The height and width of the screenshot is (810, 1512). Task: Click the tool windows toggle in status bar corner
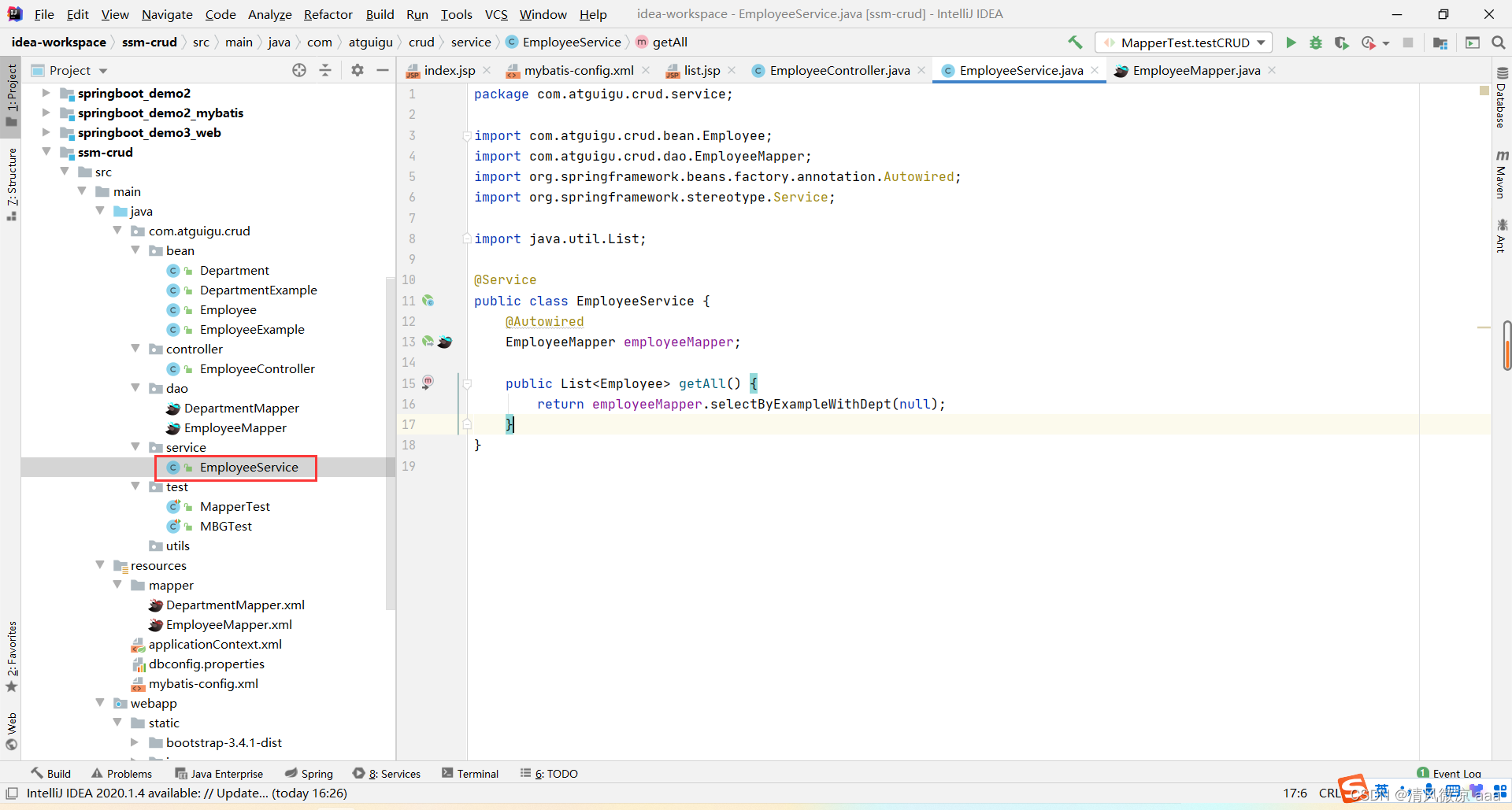pos(11,793)
